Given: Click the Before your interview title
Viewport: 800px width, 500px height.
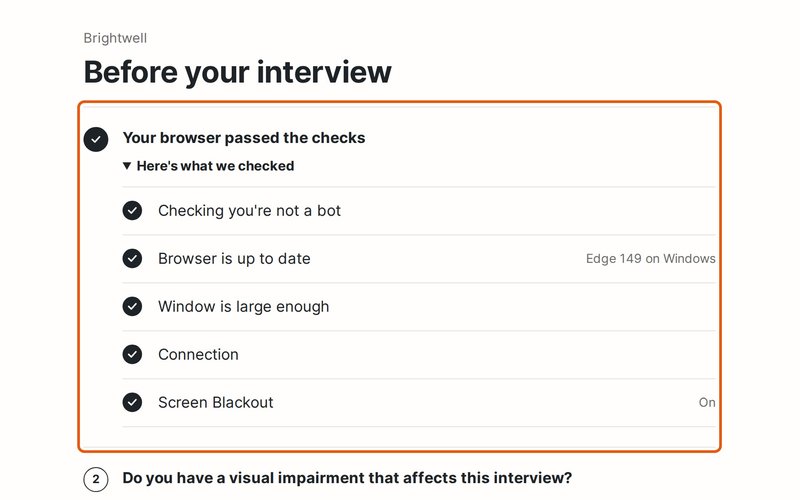Looking at the screenshot, I should [x=238, y=72].
